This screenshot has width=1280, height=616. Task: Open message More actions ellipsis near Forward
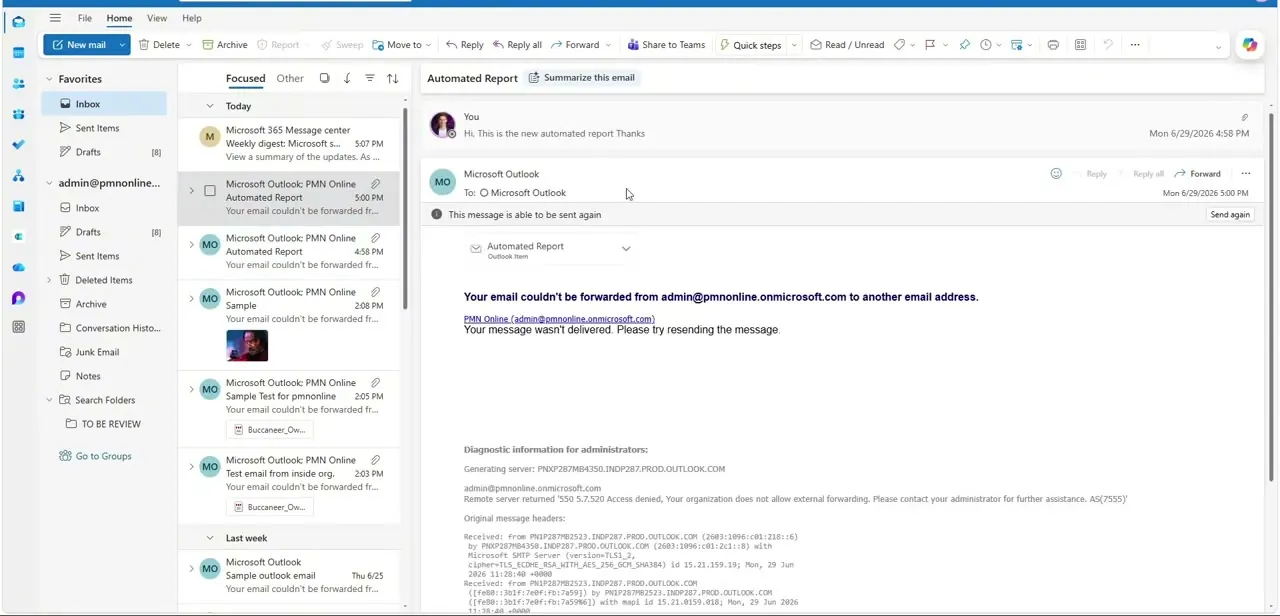pyautogui.click(x=1245, y=174)
